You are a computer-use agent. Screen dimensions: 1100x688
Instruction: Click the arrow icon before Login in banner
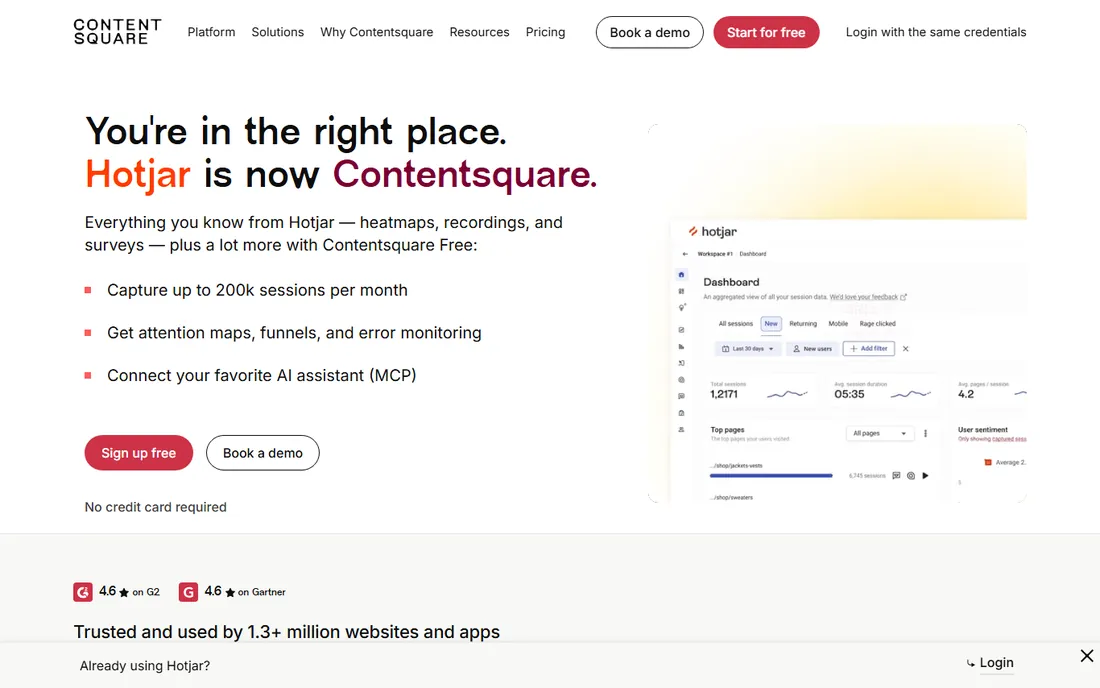[x=971, y=663]
